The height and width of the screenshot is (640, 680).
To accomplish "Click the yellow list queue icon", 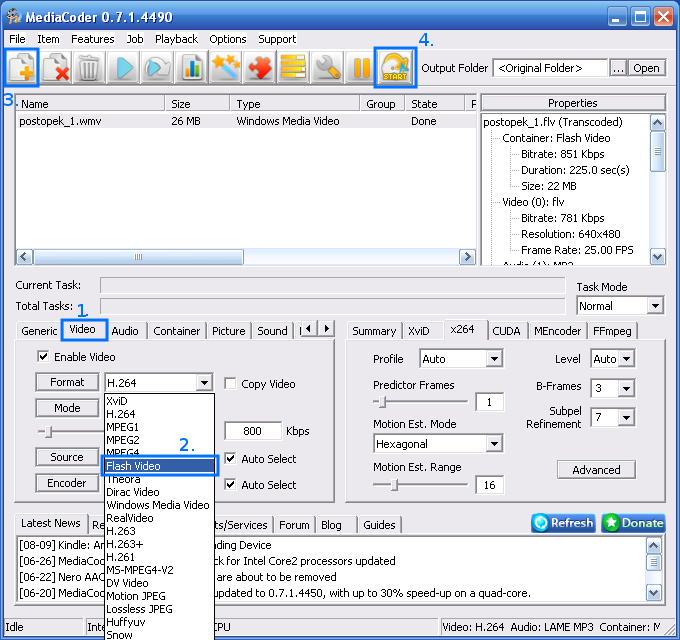I will click(x=293, y=68).
